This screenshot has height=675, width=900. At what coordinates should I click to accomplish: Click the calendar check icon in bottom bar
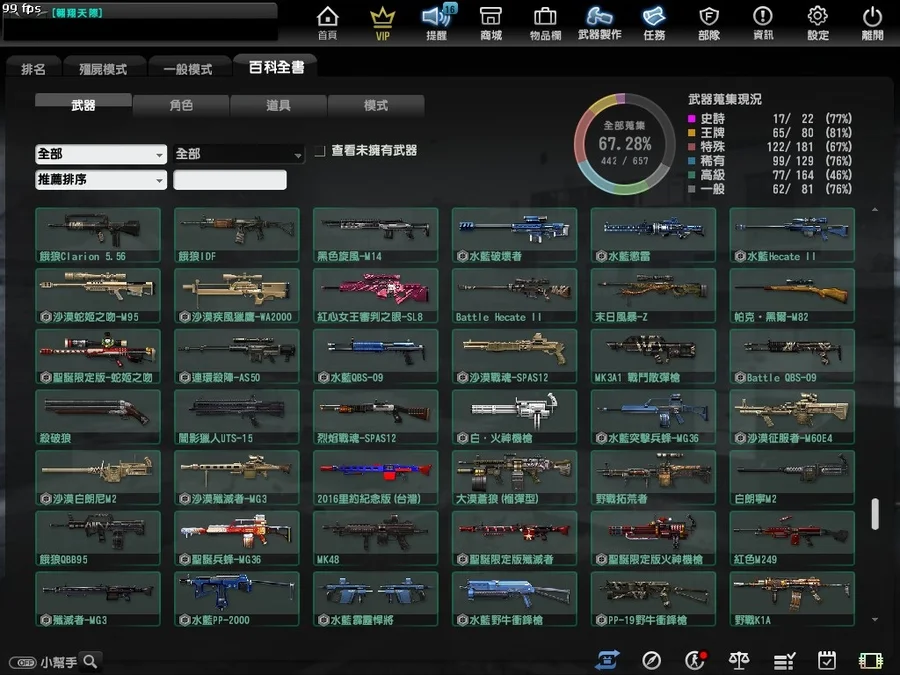coord(827,661)
